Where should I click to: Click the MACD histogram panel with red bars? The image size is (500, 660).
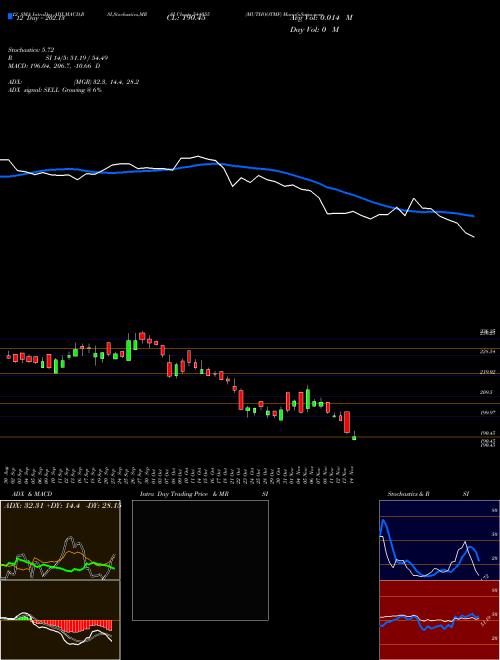60,620
